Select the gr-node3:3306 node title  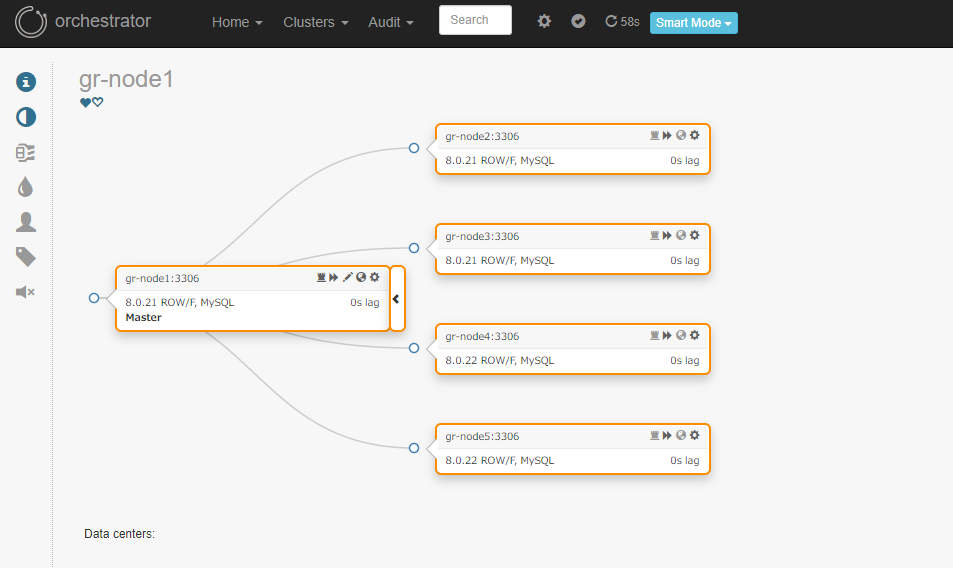coord(483,236)
